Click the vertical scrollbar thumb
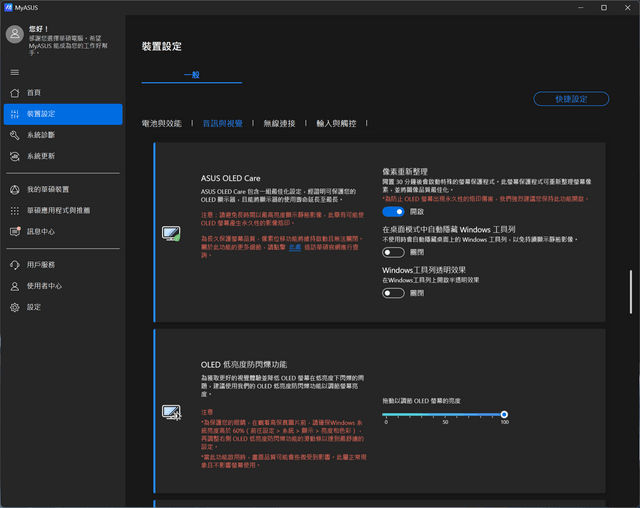 coord(631,291)
